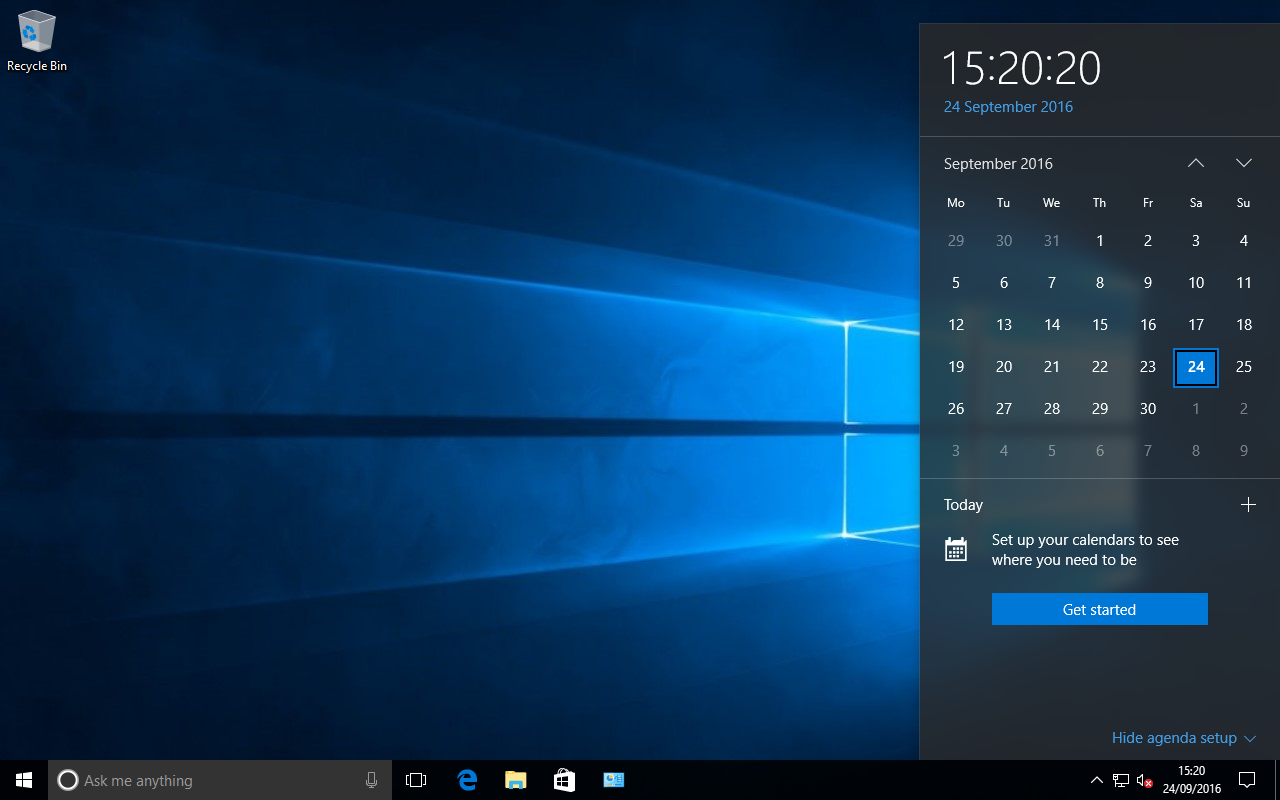Go to next month in calendar
The image size is (1280, 800).
point(1244,163)
